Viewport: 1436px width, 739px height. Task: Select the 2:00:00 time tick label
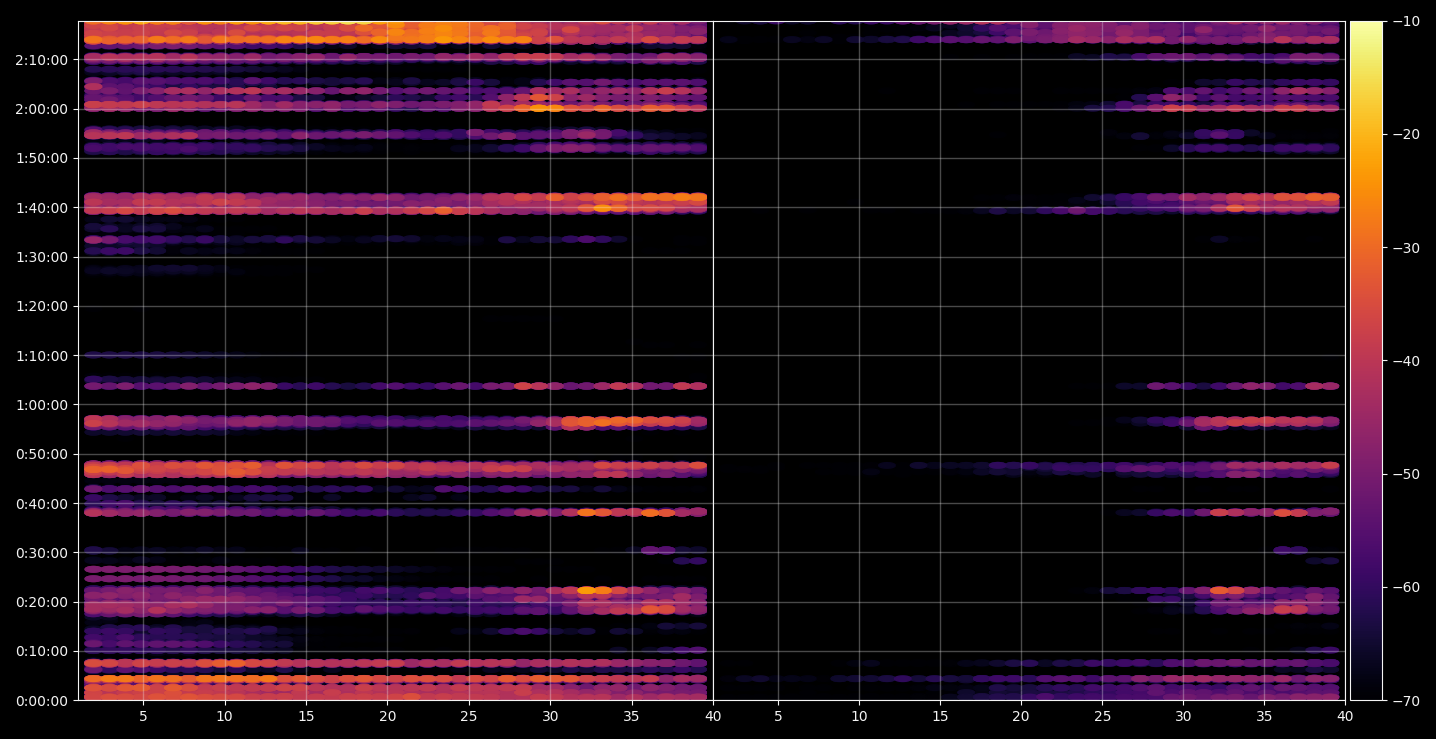pyautogui.click(x=42, y=109)
